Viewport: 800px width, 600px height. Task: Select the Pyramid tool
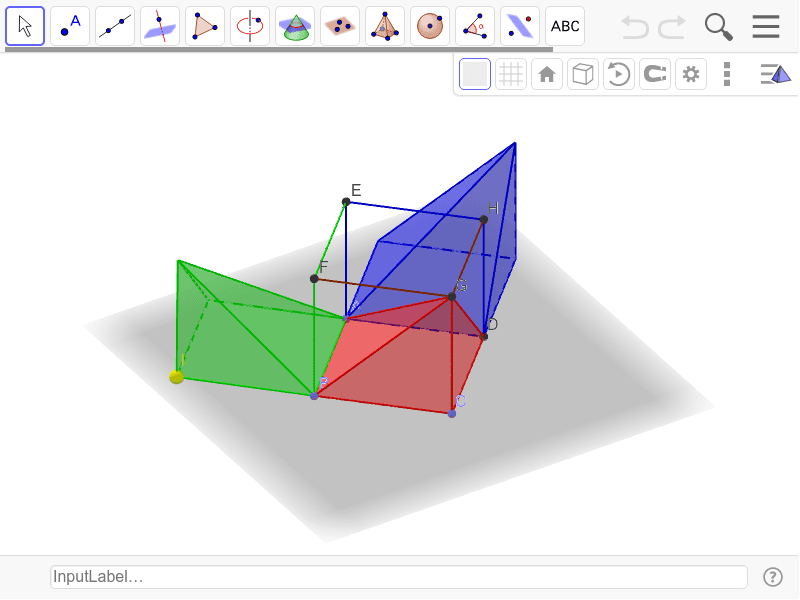pyautogui.click(x=385, y=26)
